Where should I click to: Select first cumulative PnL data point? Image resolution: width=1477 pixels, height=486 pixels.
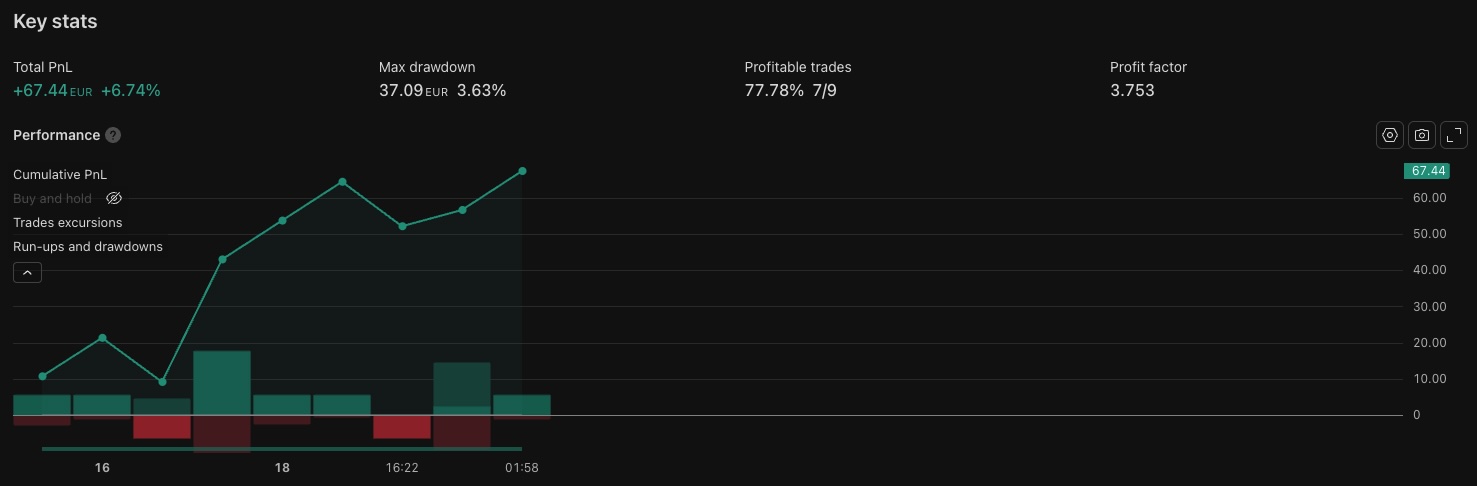[42, 376]
